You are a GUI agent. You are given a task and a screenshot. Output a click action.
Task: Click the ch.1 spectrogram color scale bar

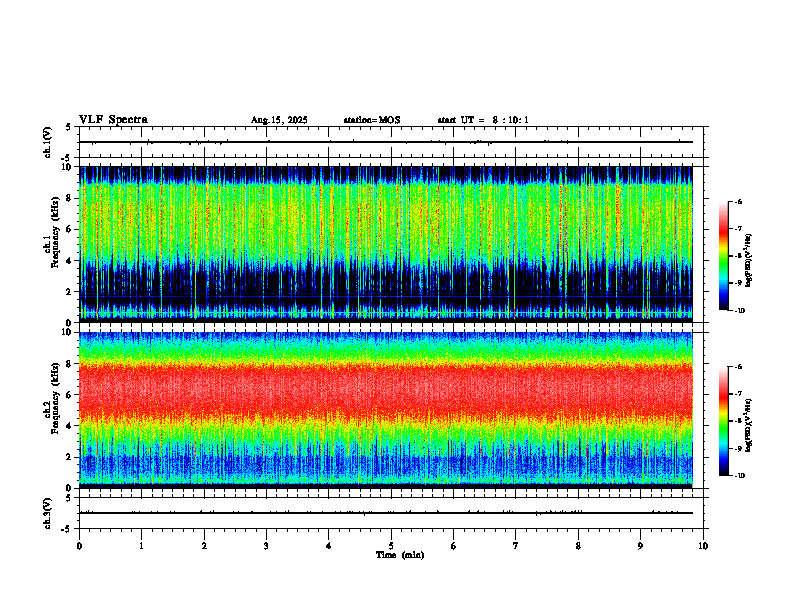tap(723, 256)
